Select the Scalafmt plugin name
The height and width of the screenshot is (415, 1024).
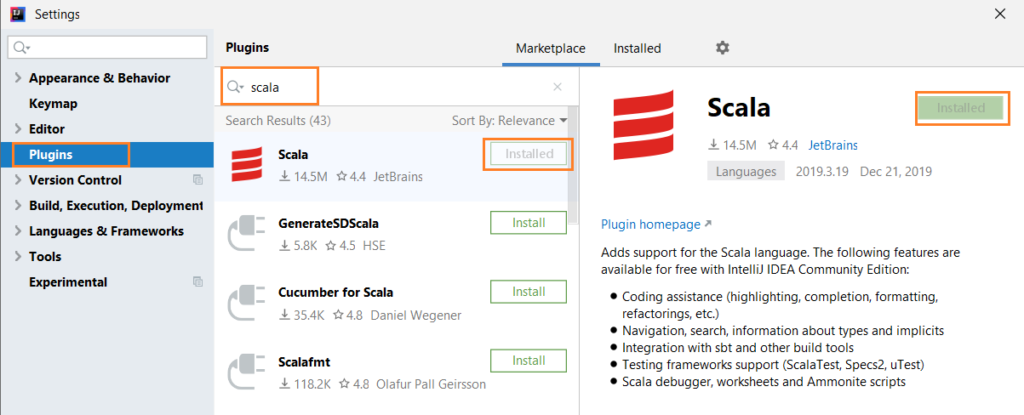[306, 362]
